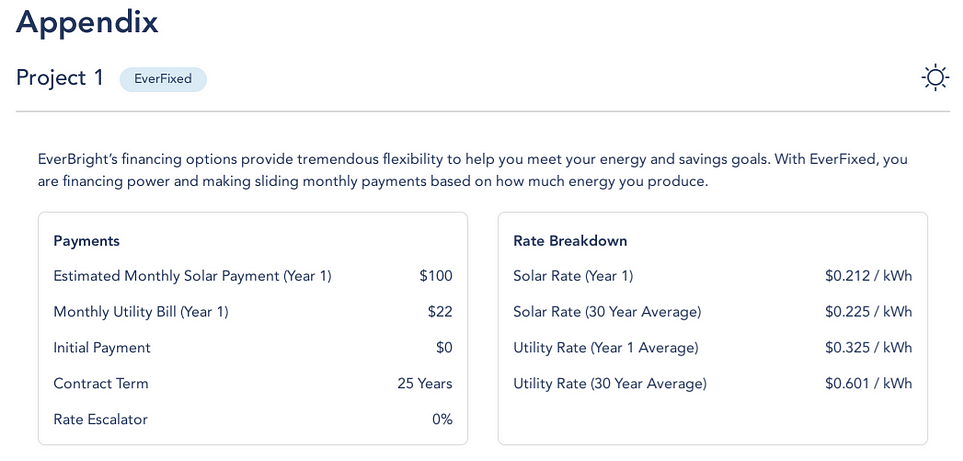Click the $0.601 / kWh utility rate value
Viewport: 963px width, 461px height.
(x=868, y=384)
